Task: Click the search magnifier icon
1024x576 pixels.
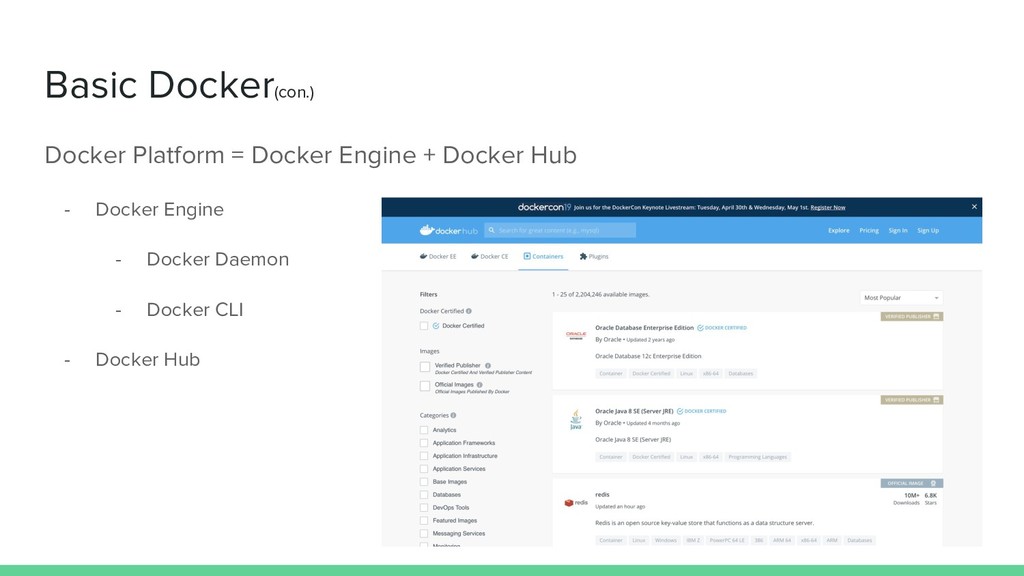Action: (x=492, y=230)
